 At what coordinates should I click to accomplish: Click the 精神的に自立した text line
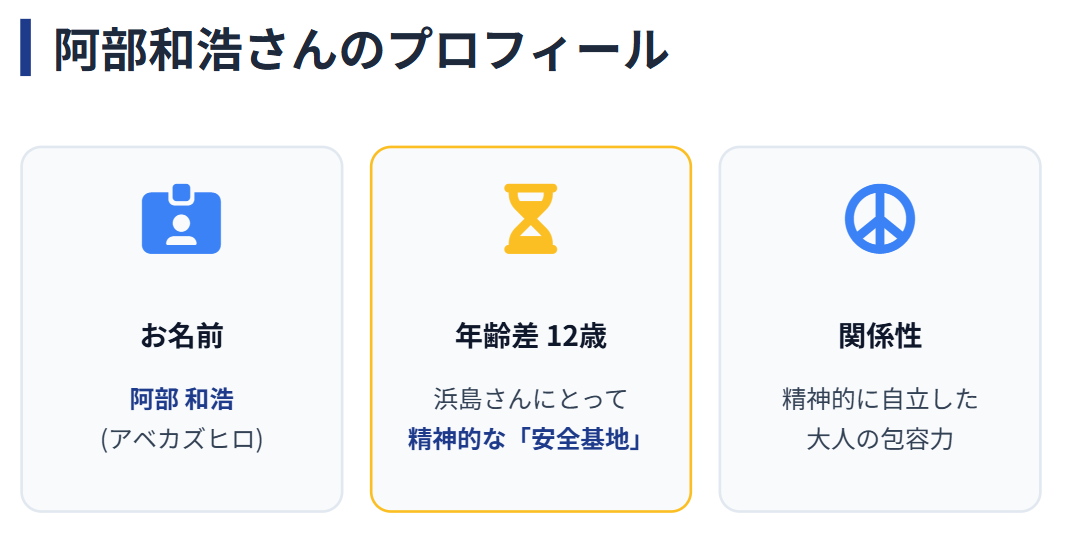(x=880, y=400)
